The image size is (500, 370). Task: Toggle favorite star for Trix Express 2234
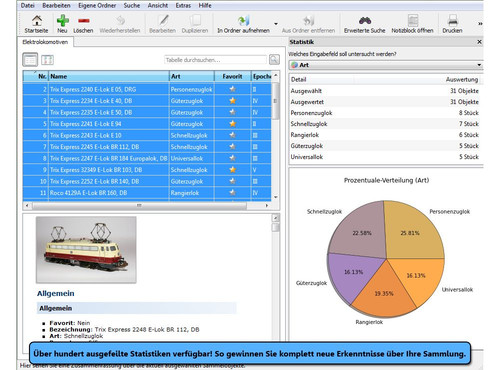tap(233, 101)
